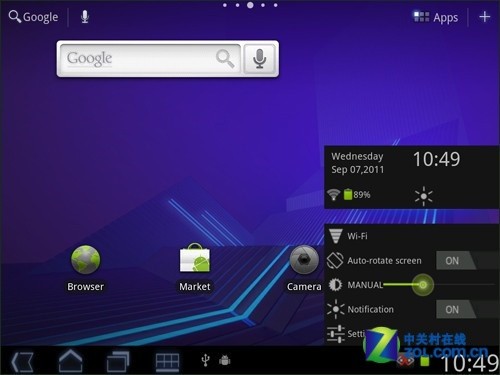This screenshot has width=500, height=375.
Task: Open the Android debugging notification icon
Action: [x=225, y=360]
